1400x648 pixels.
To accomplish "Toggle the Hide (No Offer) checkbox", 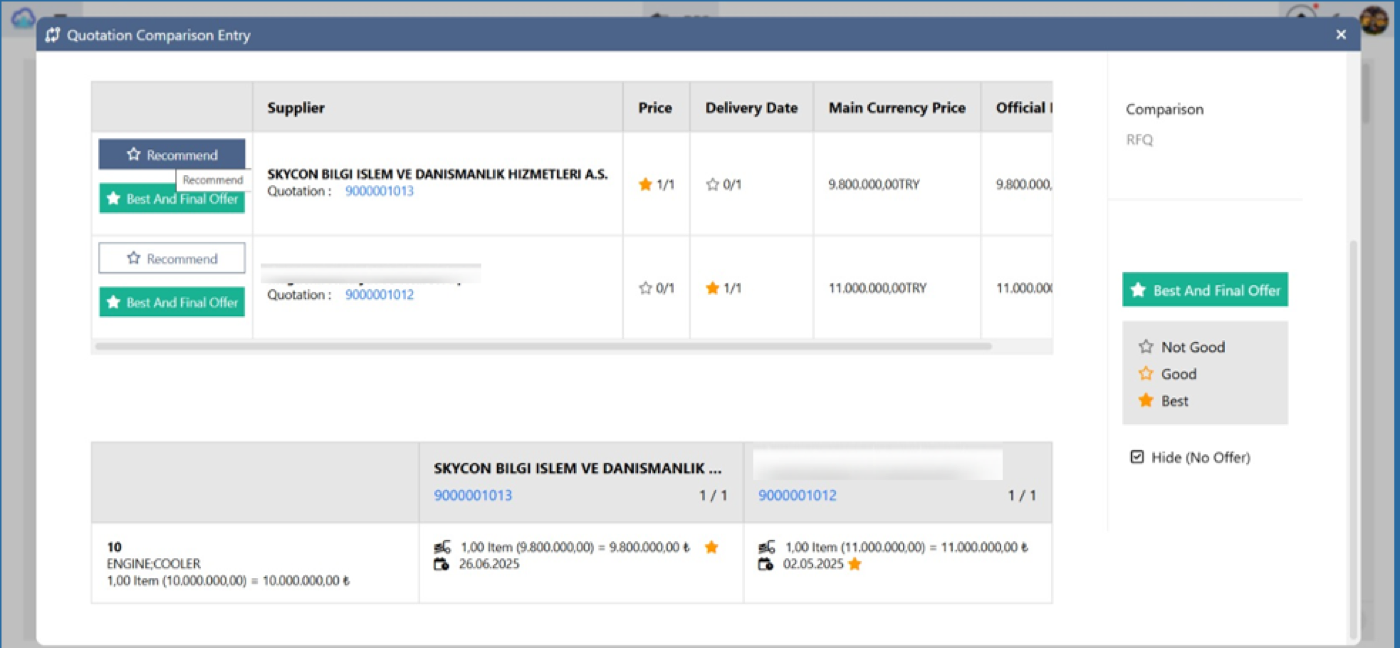I will point(1137,457).
